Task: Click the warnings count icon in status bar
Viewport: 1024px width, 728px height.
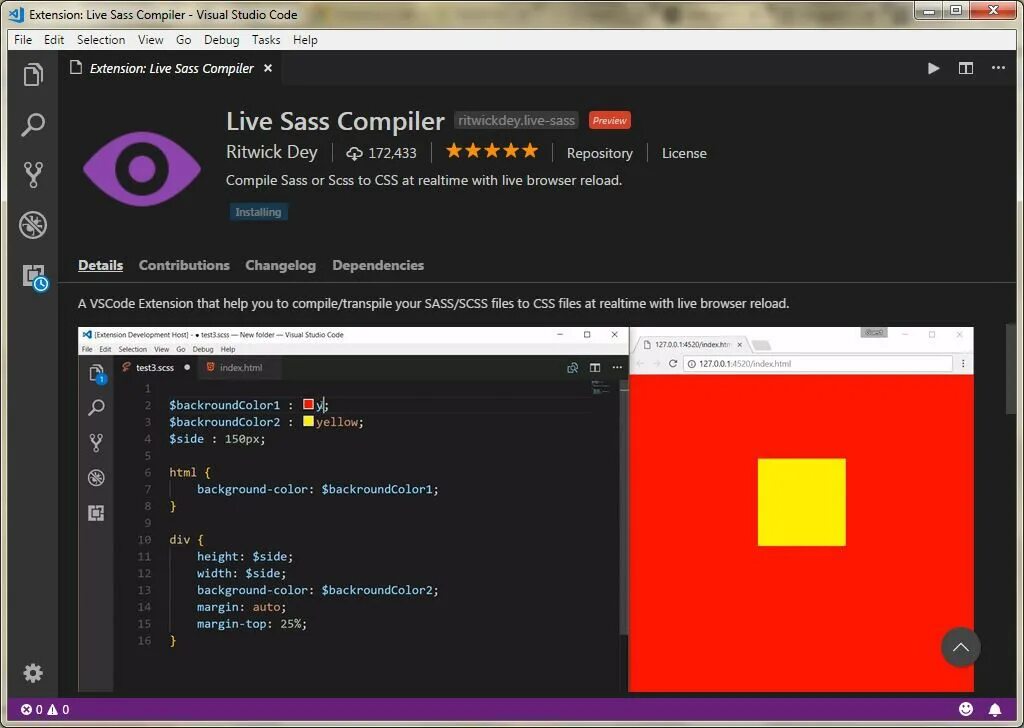Action: pos(52,709)
